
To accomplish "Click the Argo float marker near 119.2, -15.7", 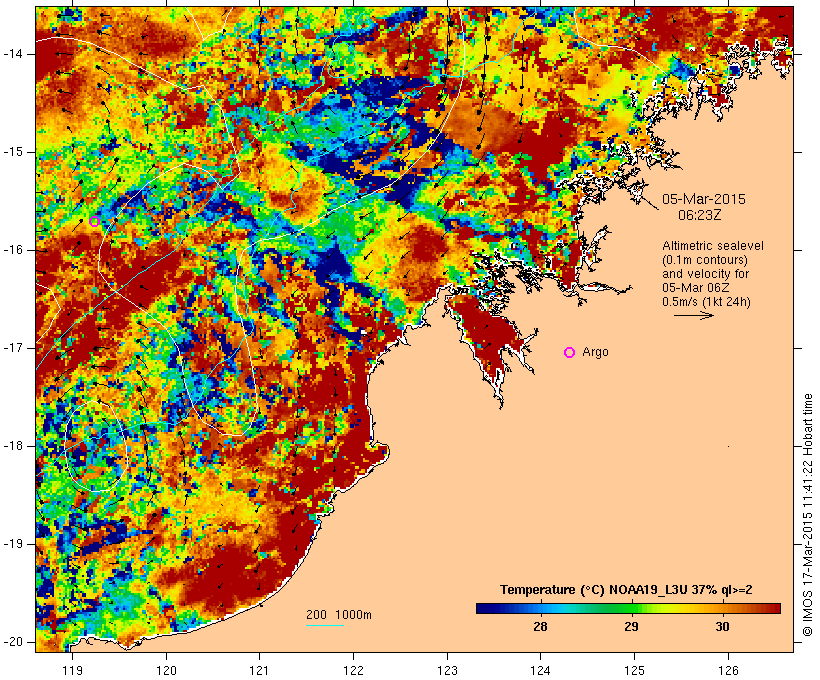I will 94,221.
